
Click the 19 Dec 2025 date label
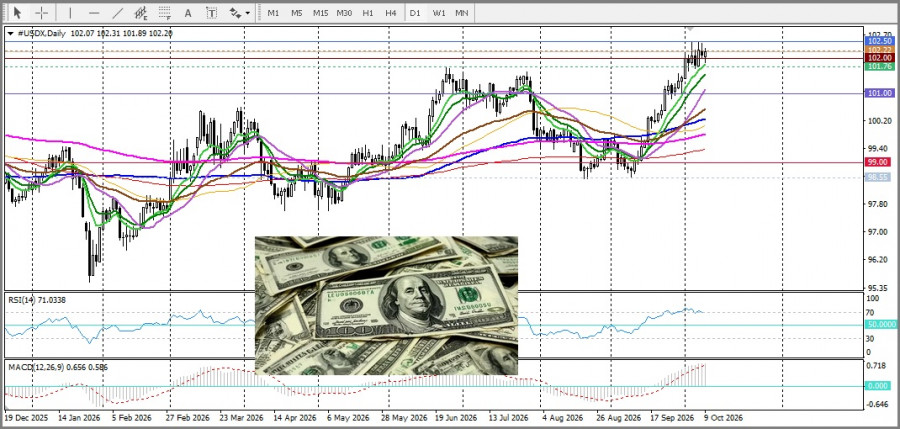(x=27, y=418)
